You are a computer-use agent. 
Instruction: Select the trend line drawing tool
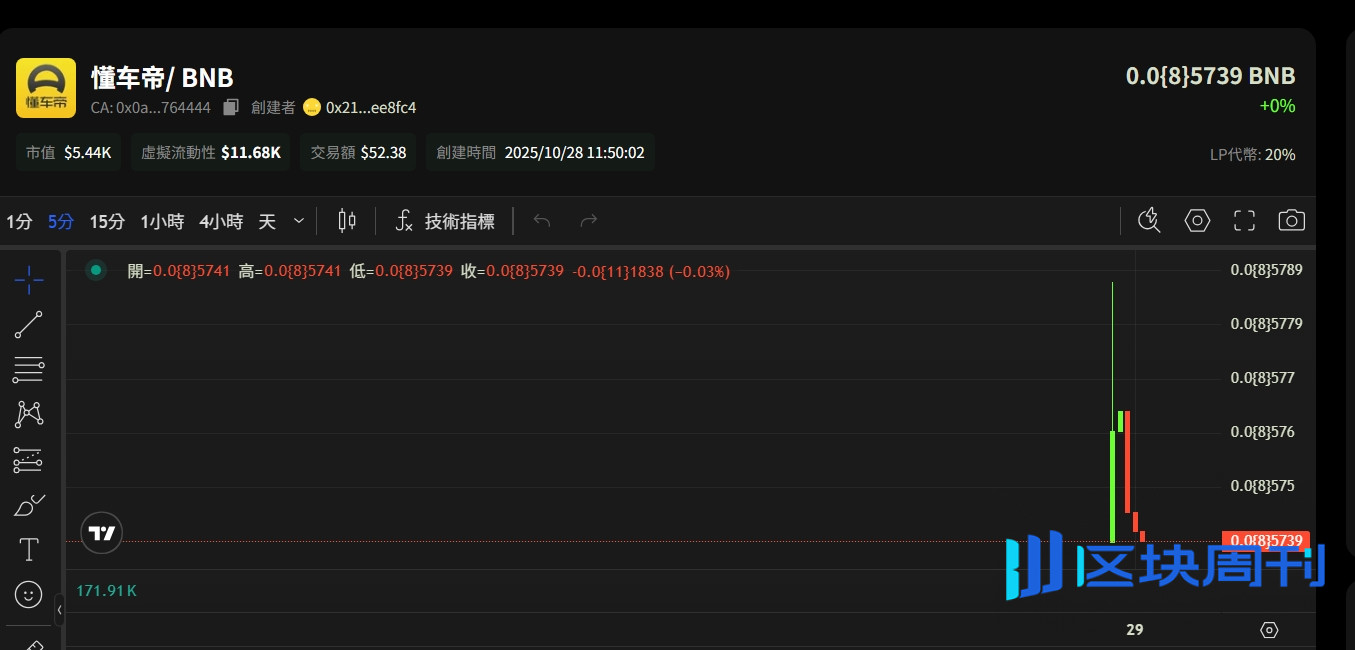28,325
